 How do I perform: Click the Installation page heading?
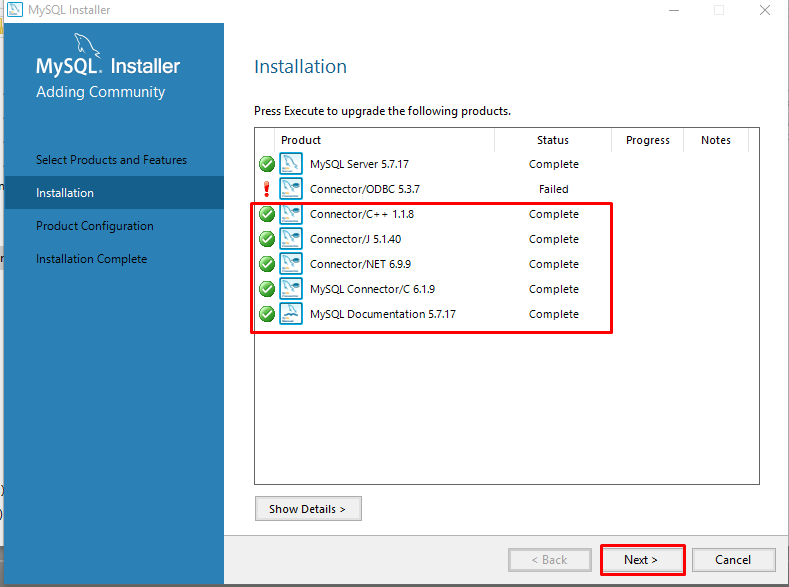300,66
